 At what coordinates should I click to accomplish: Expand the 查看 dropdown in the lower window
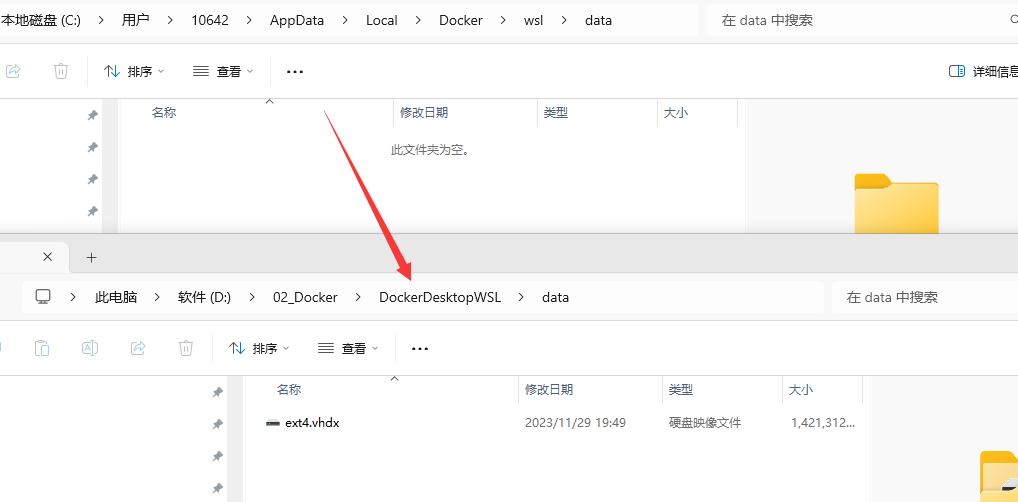point(349,348)
